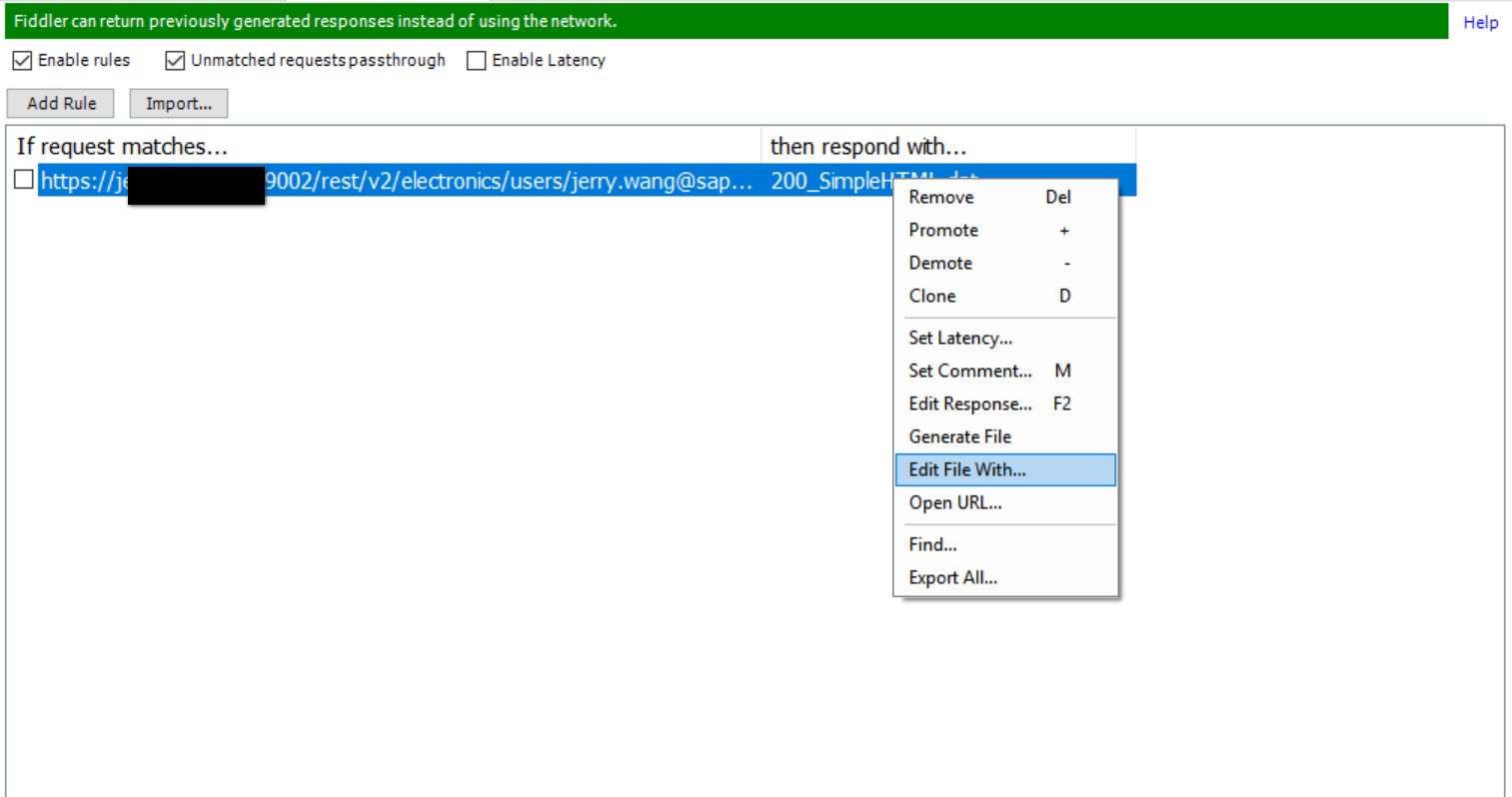Choose Find... from the context menu

(x=1005, y=544)
